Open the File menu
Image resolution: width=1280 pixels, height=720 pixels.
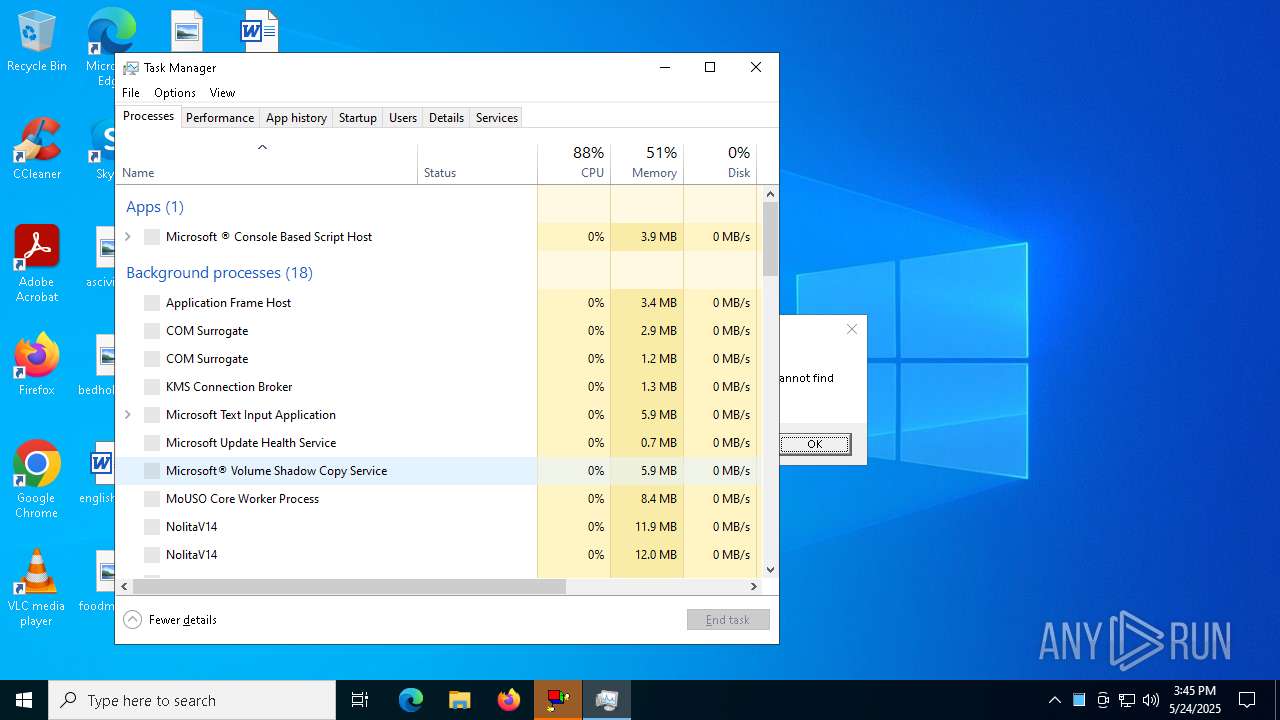click(x=131, y=93)
